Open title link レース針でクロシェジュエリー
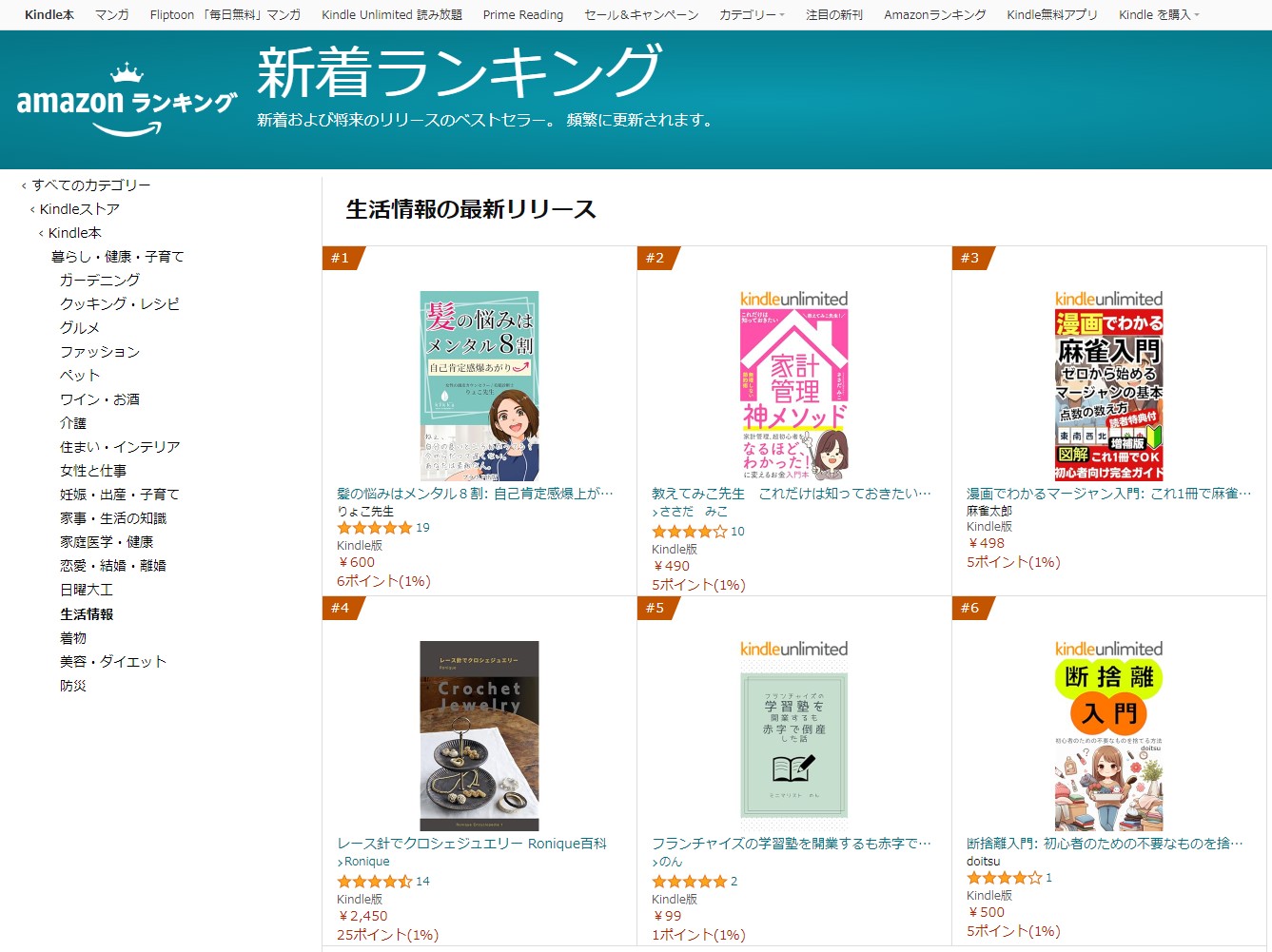The height and width of the screenshot is (952, 1272). [x=472, y=844]
